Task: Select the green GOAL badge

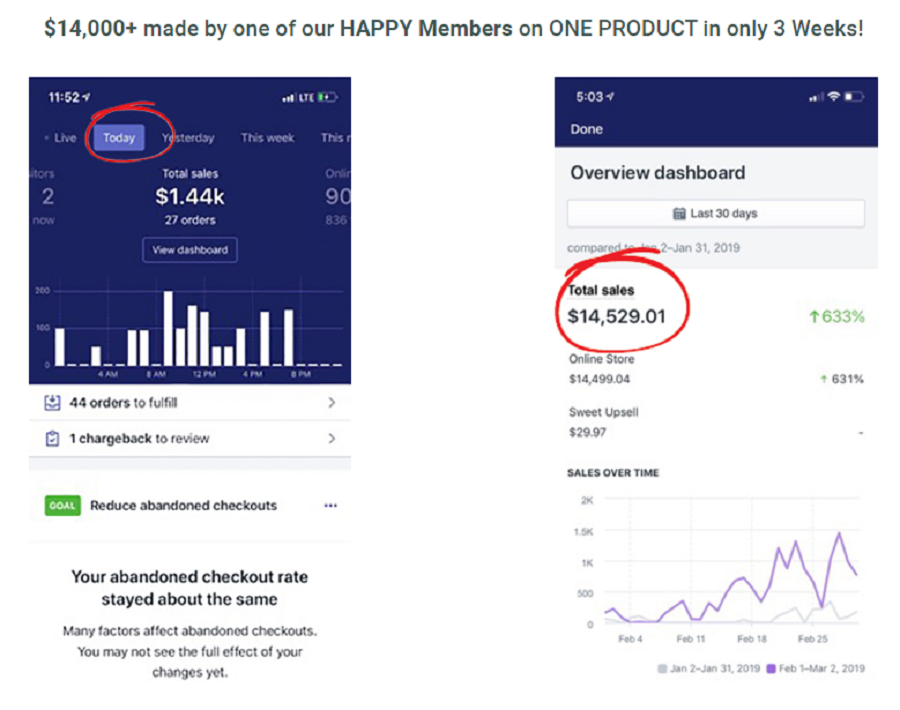Action: click(62, 506)
